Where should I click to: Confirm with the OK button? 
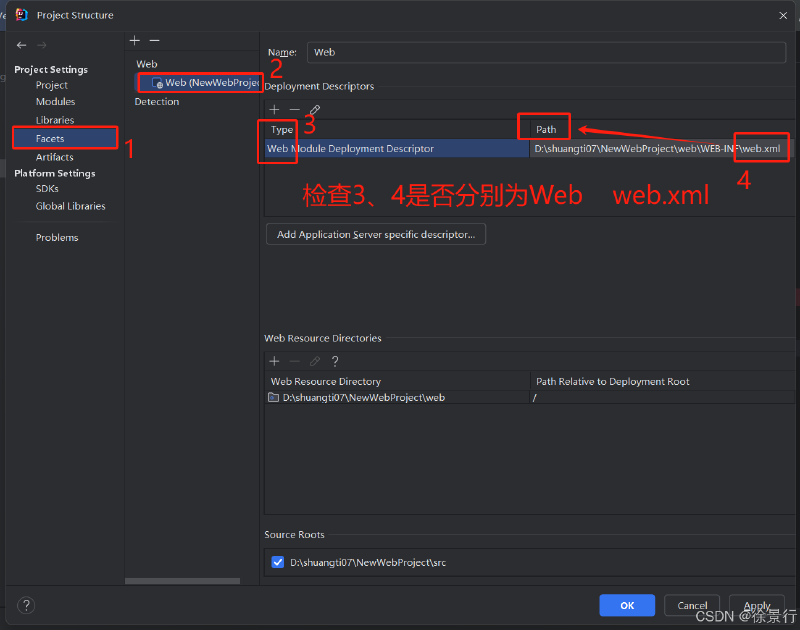click(x=627, y=605)
